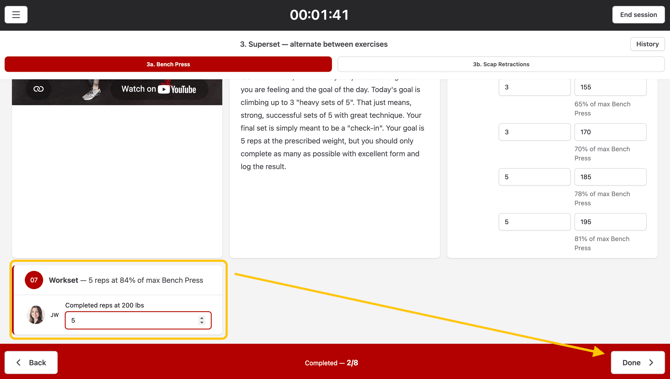Screen dimensions: 670x379
Task: Go Back to previous step
Action: point(31,362)
